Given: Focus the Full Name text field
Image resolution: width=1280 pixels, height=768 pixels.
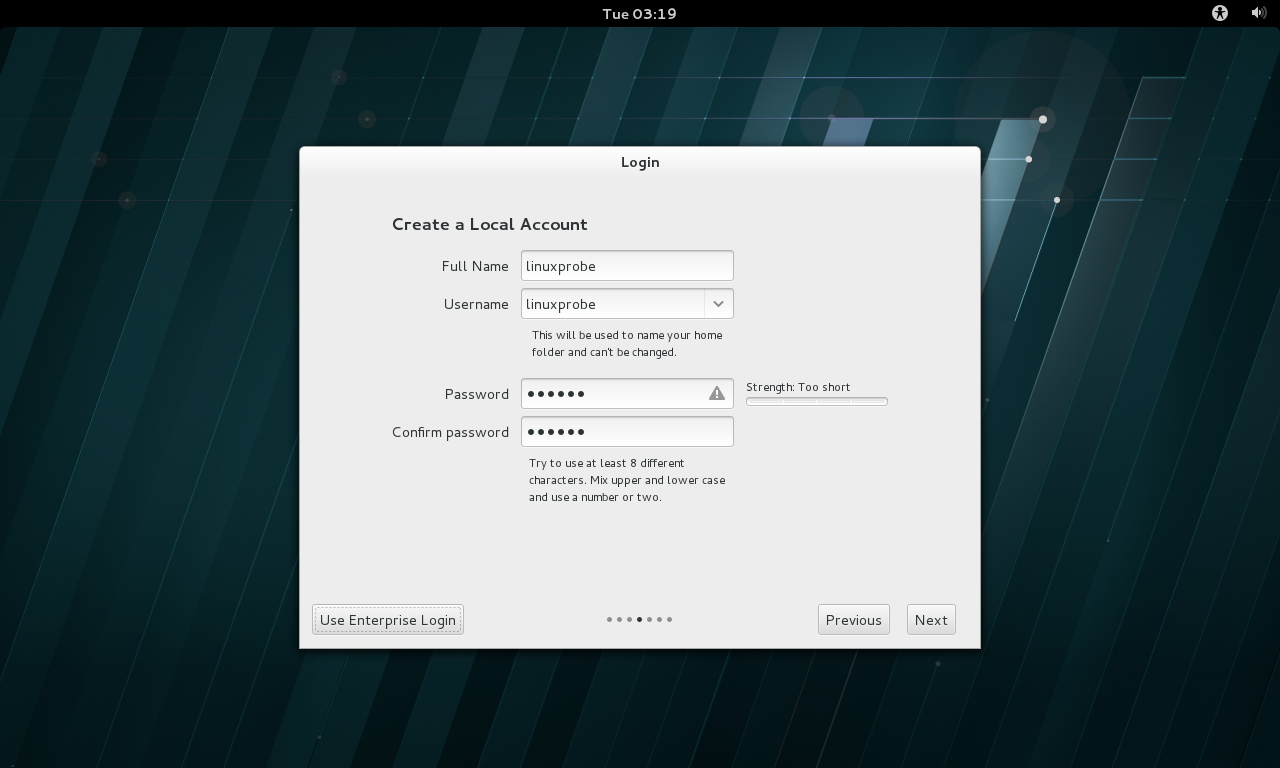Looking at the screenshot, I should pyautogui.click(x=627, y=266).
